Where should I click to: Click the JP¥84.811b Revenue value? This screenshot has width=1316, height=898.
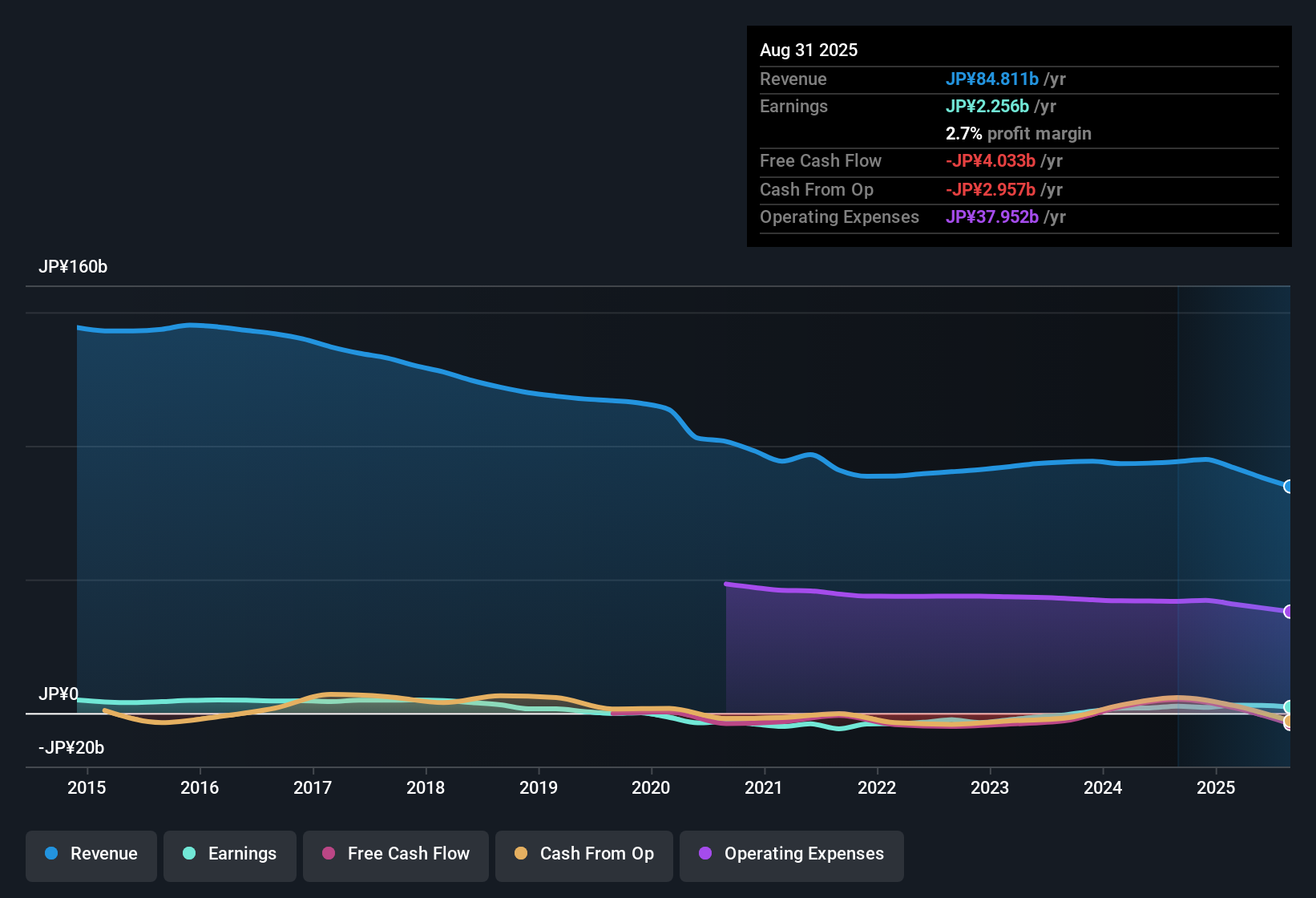click(993, 79)
